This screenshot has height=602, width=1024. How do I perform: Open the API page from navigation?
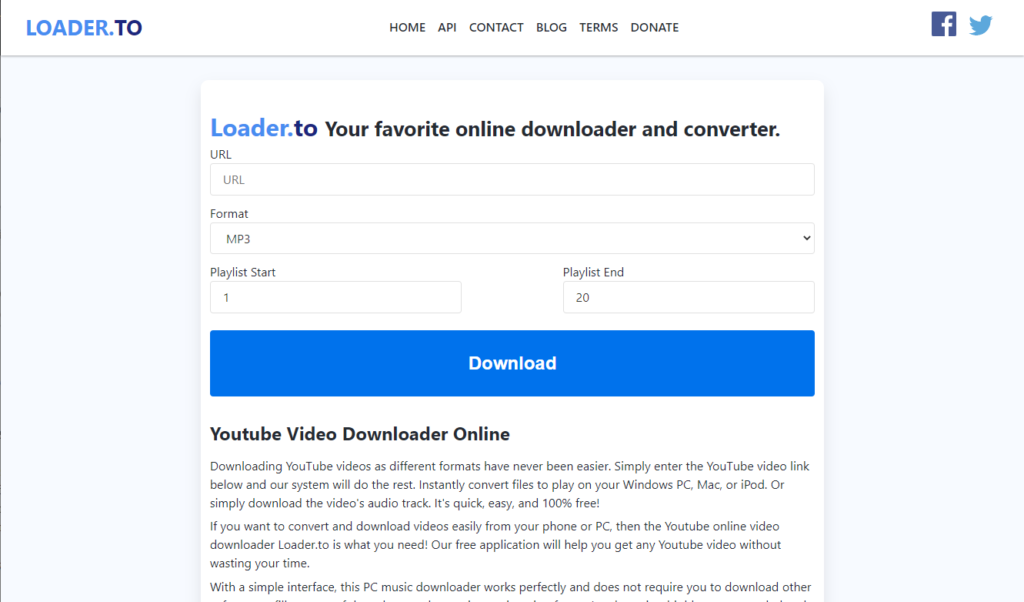(447, 28)
